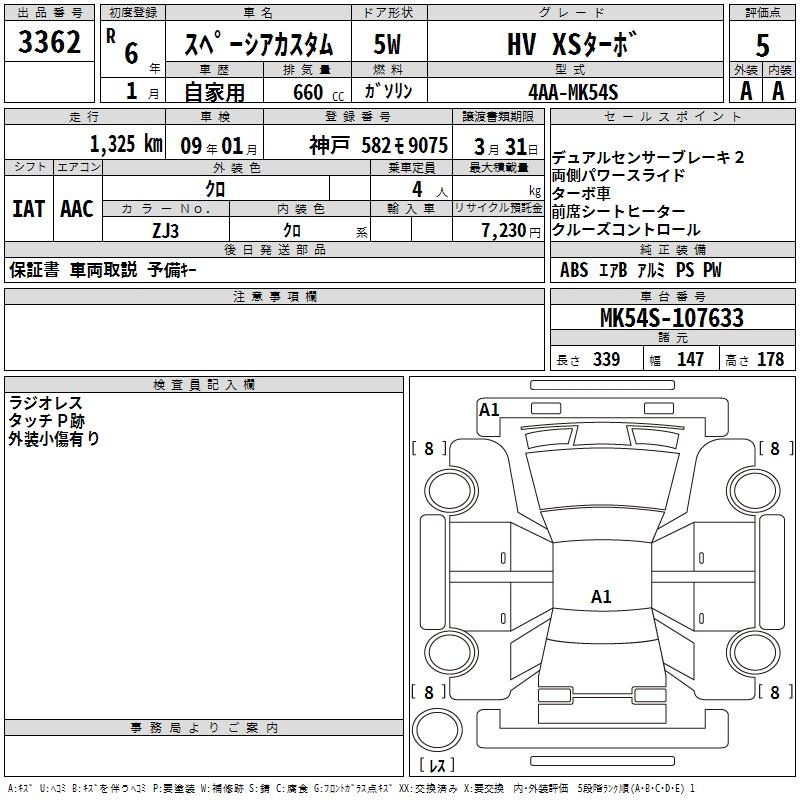Click the mileage 1,325 km
The height and width of the screenshot is (800, 800).
click(x=126, y=144)
